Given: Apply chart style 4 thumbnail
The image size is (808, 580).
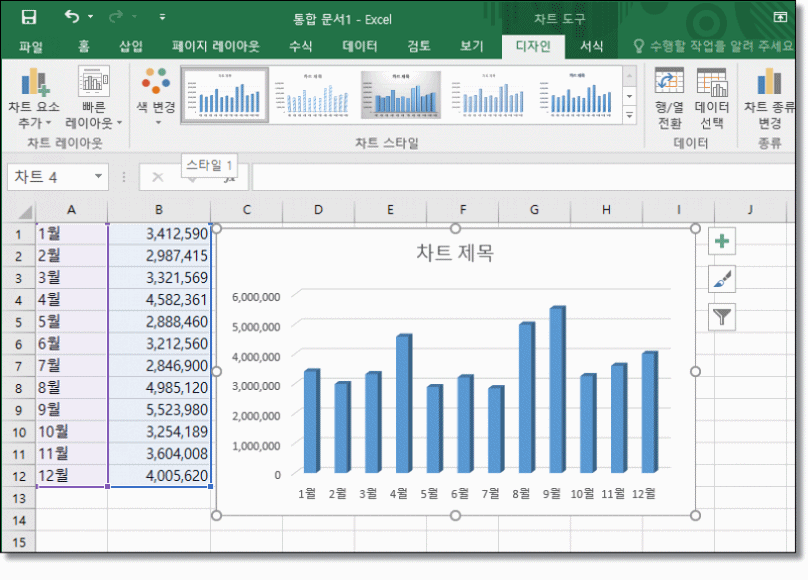Looking at the screenshot, I should [x=489, y=95].
